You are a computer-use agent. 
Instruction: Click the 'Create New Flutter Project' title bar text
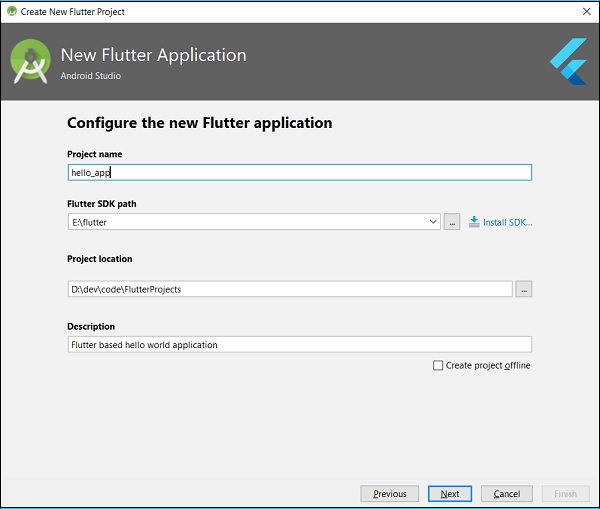point(73,11)
